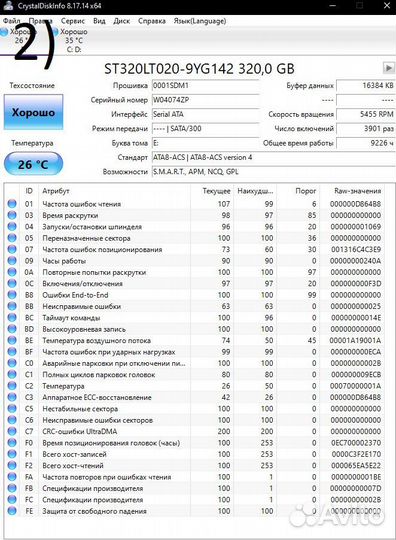Select the Защита от свободного падения row
The image size is (396, 540).
(x=195, y=510)
